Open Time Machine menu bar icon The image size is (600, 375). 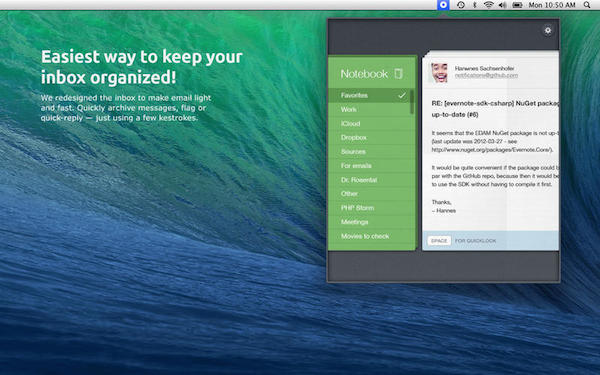[461, 5]
